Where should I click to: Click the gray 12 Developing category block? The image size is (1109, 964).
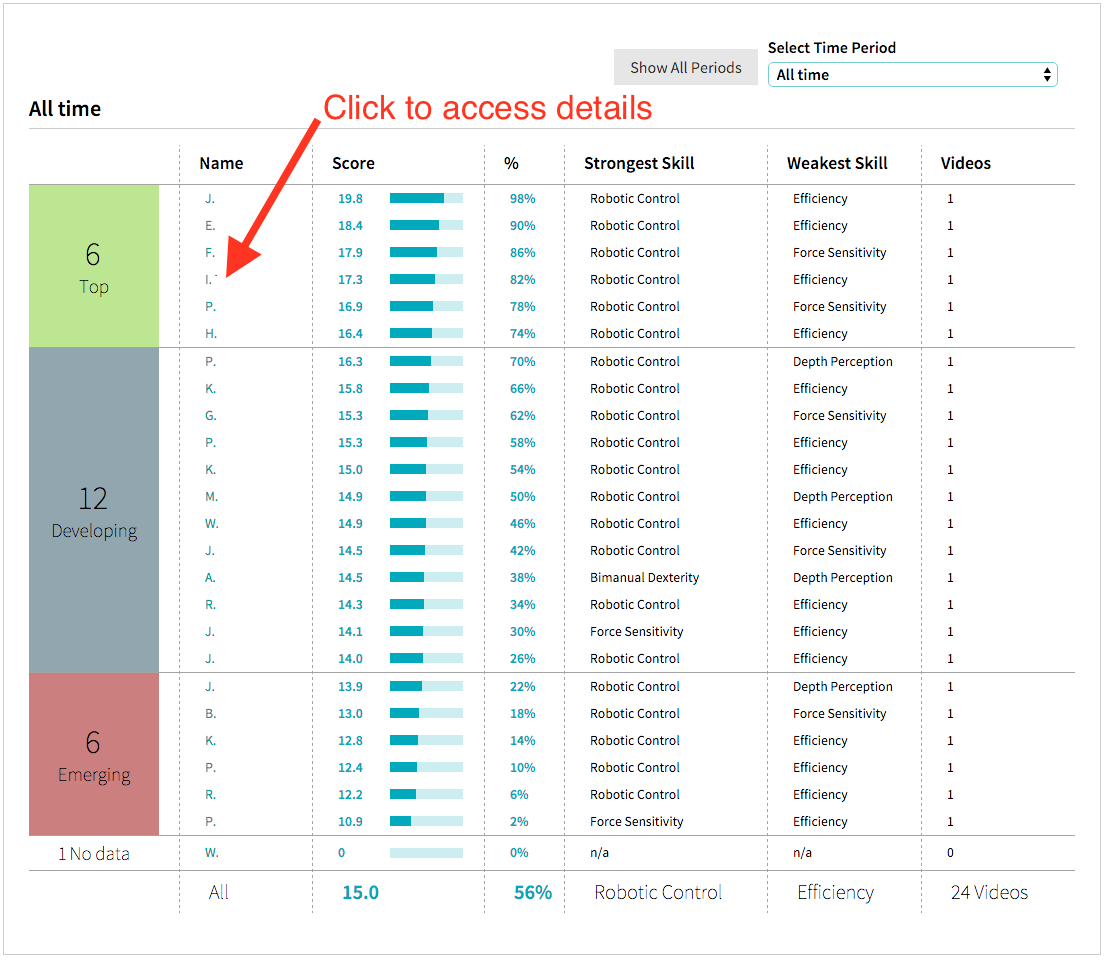point(94,510)
